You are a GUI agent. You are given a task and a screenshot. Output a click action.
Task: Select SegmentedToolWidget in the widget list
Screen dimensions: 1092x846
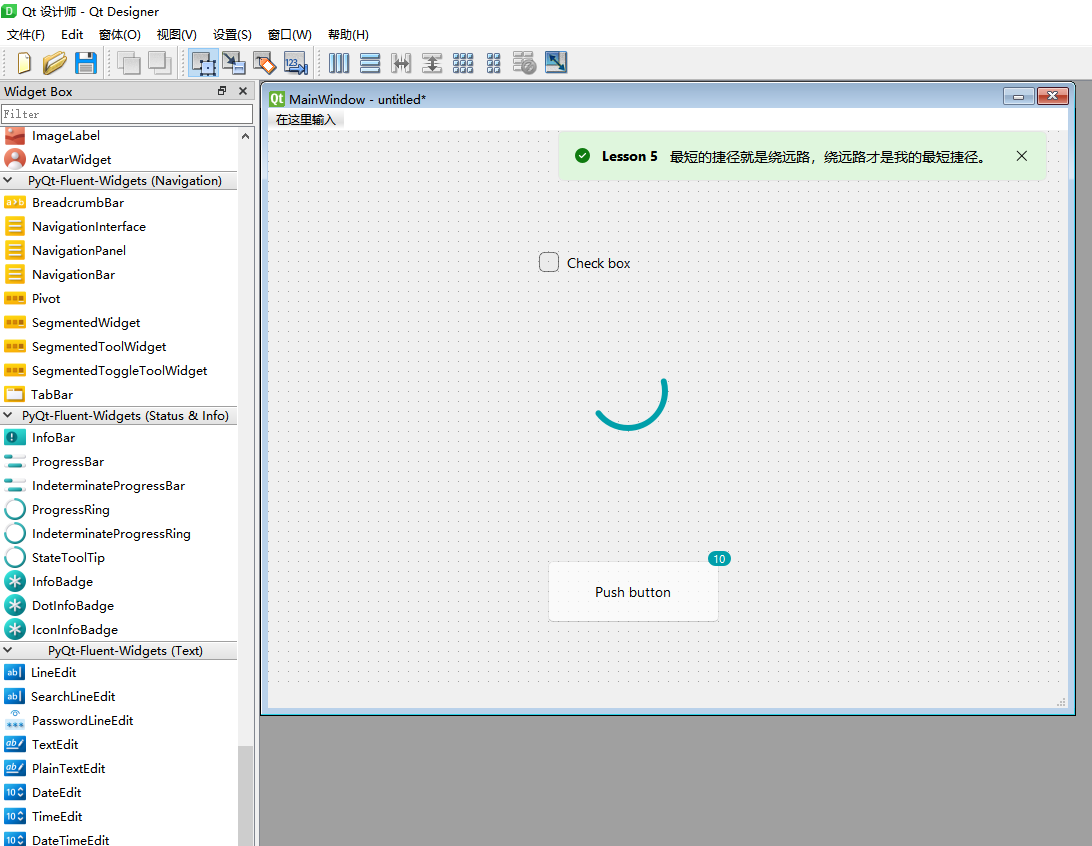[99, 346]
